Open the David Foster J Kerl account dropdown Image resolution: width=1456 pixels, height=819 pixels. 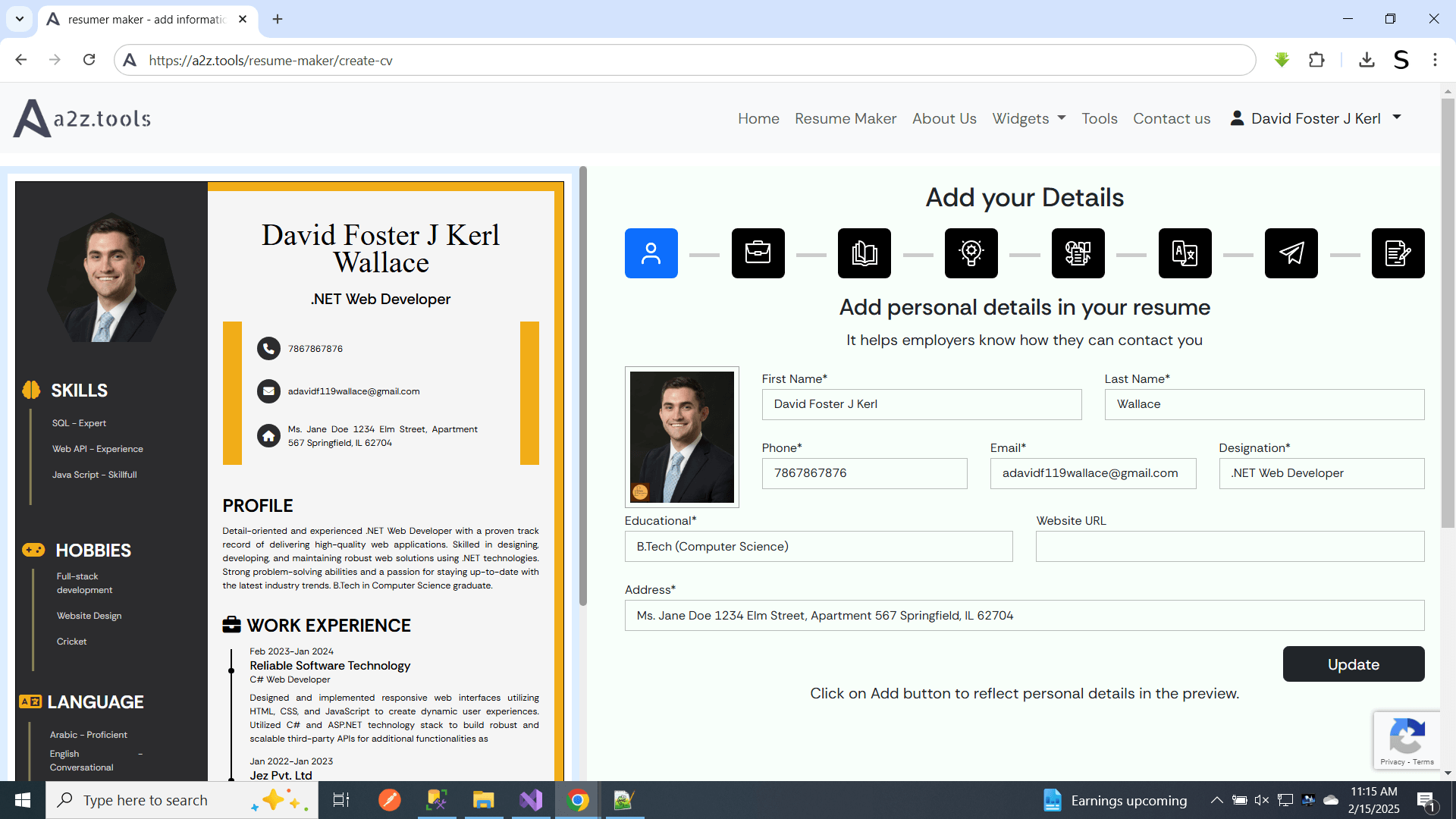coord(1316,118)
